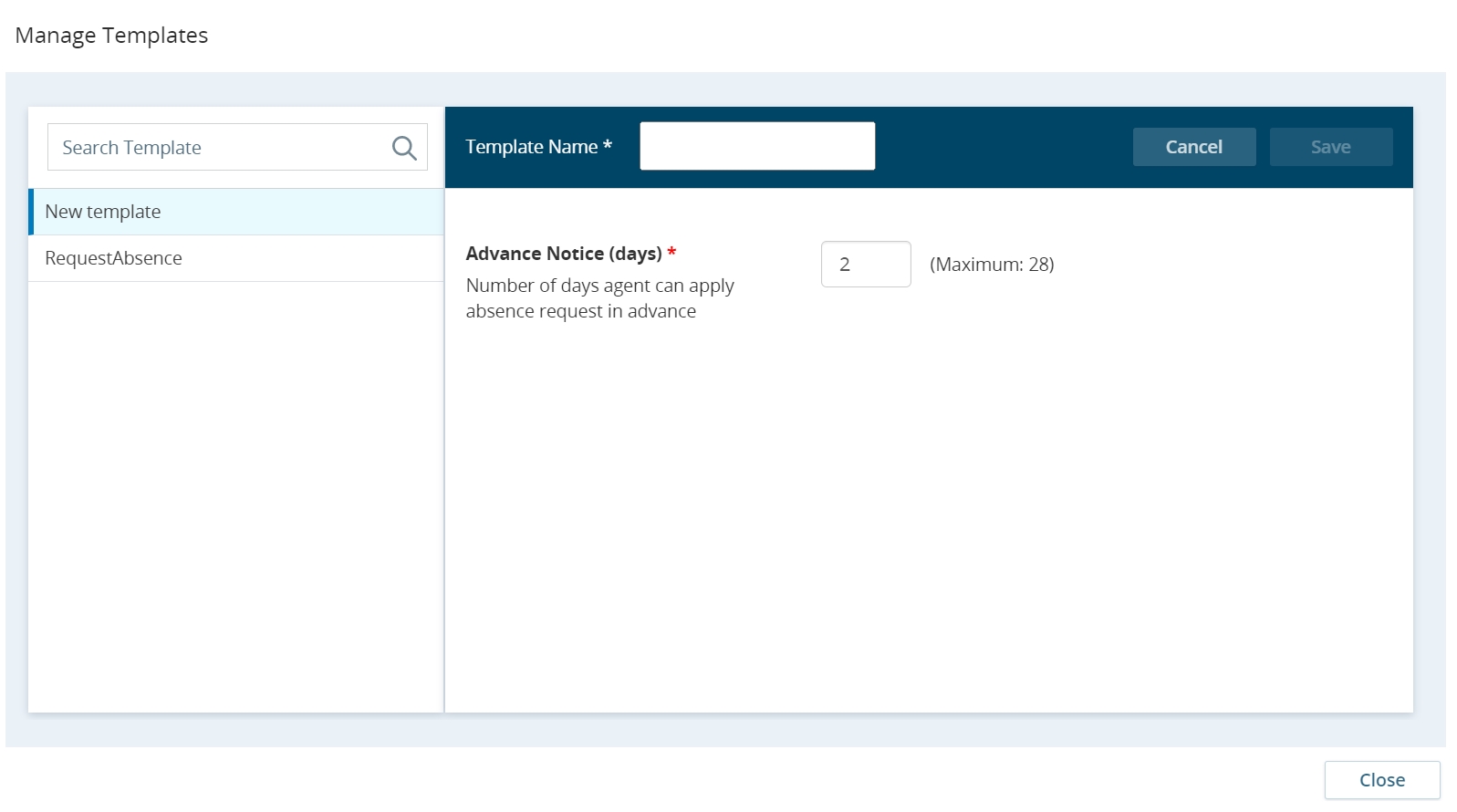The image size is (1457, 812).
Task: Click the Manage Templates dialog title
Action: pos(111,36)
